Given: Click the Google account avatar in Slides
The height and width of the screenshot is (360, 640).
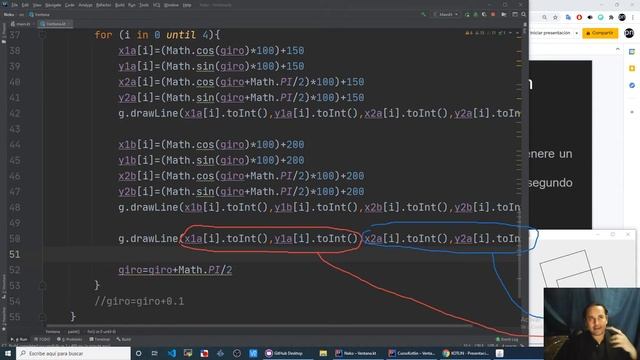Looking at the screenshot, I should point(629,33).
